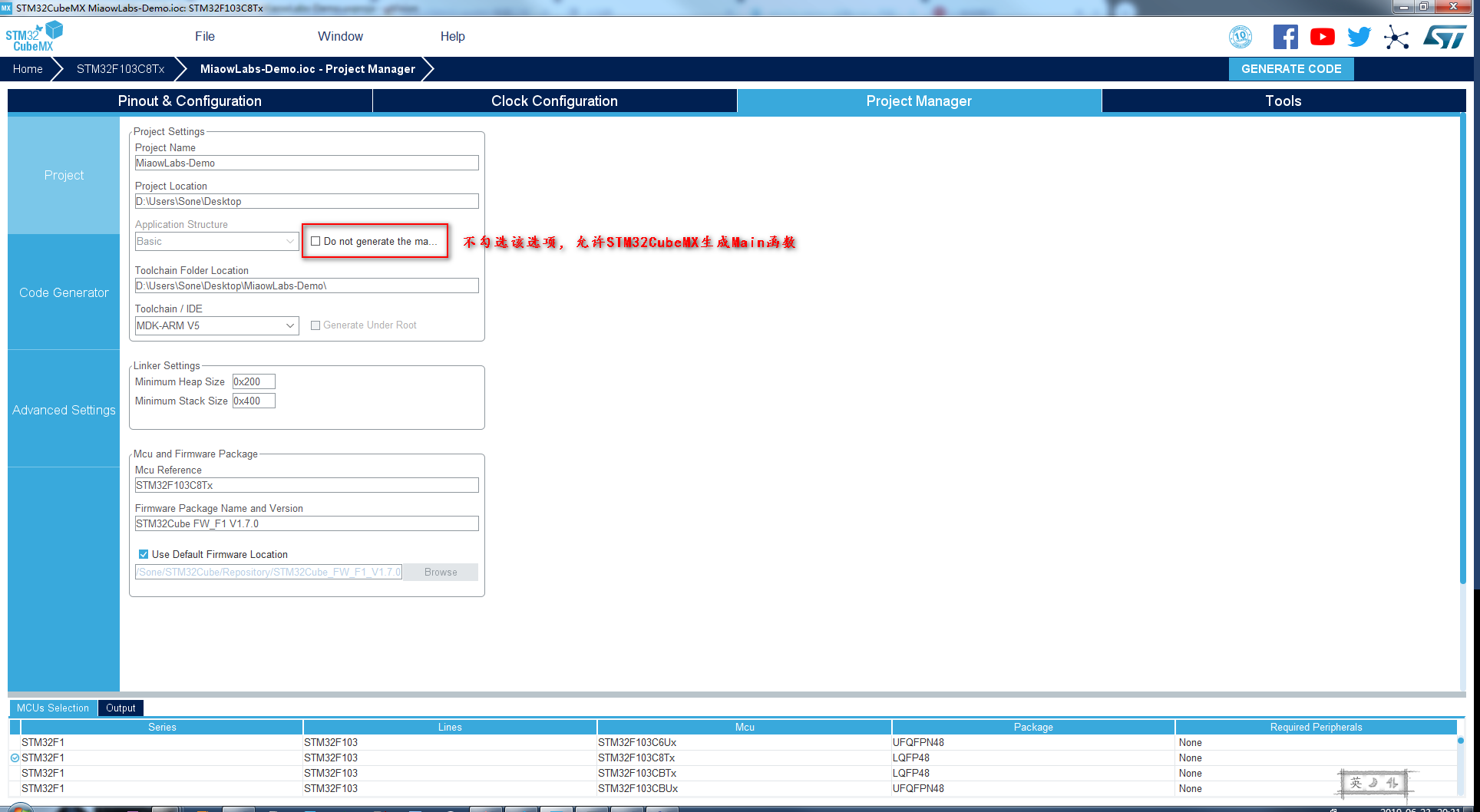Go to Home breadcrumb
1480x812 pixels.
click(28, 68)
